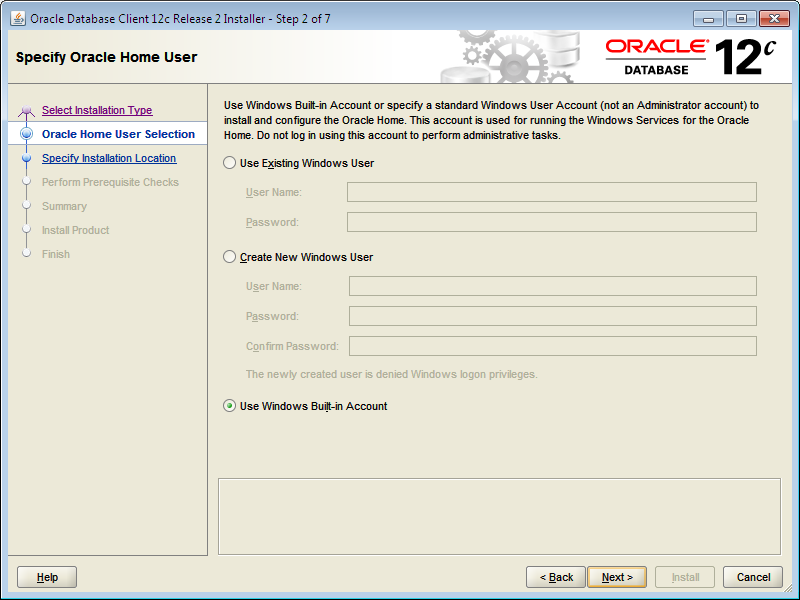Image resolution: width=800 pixels, height=600 pixels.
Task: Click the Oracle Home User Selection step bullet
Action: click(x=27, y=134)
